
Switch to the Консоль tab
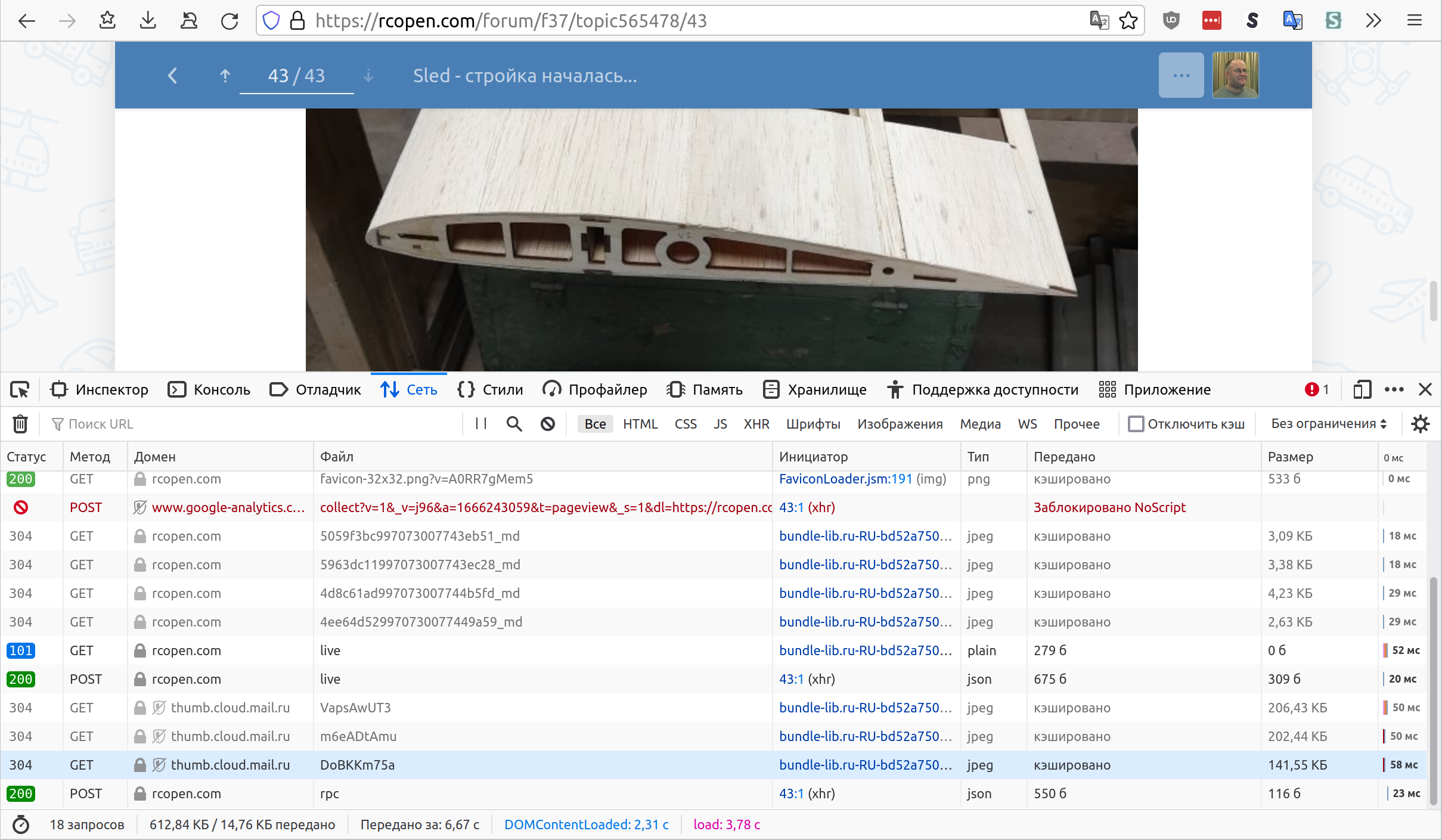coord(209,390)
